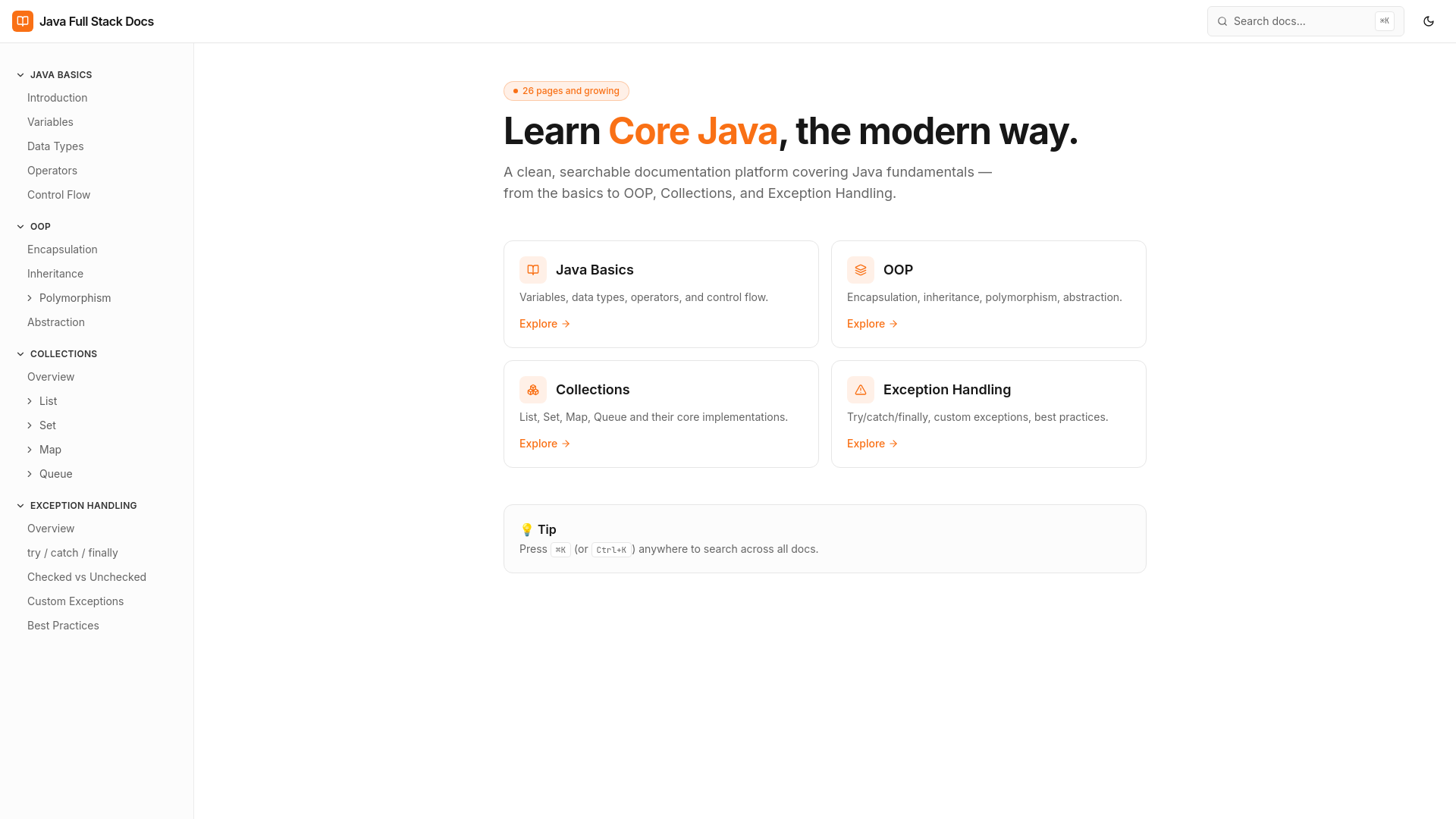1456x819 pixels.
Task: Click the search magnifier icon
Action: coord(1222,21)
